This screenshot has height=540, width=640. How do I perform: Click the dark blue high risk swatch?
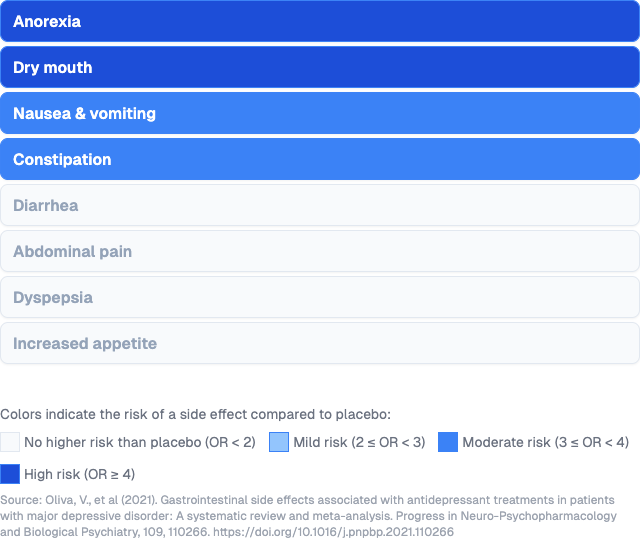tap(10, 474)
